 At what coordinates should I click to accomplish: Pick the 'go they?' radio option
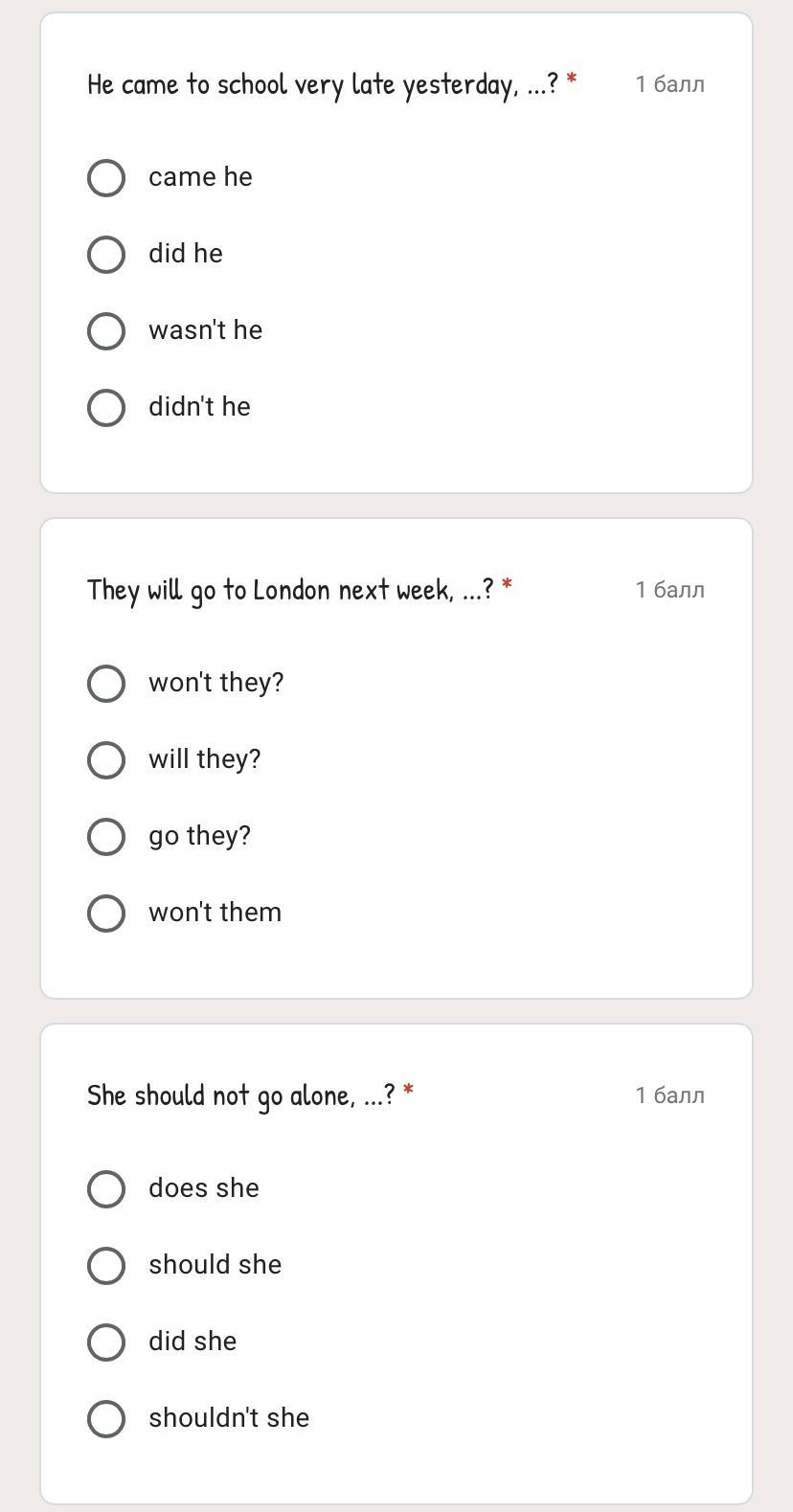pyautogui.click(x=106, y=837)
